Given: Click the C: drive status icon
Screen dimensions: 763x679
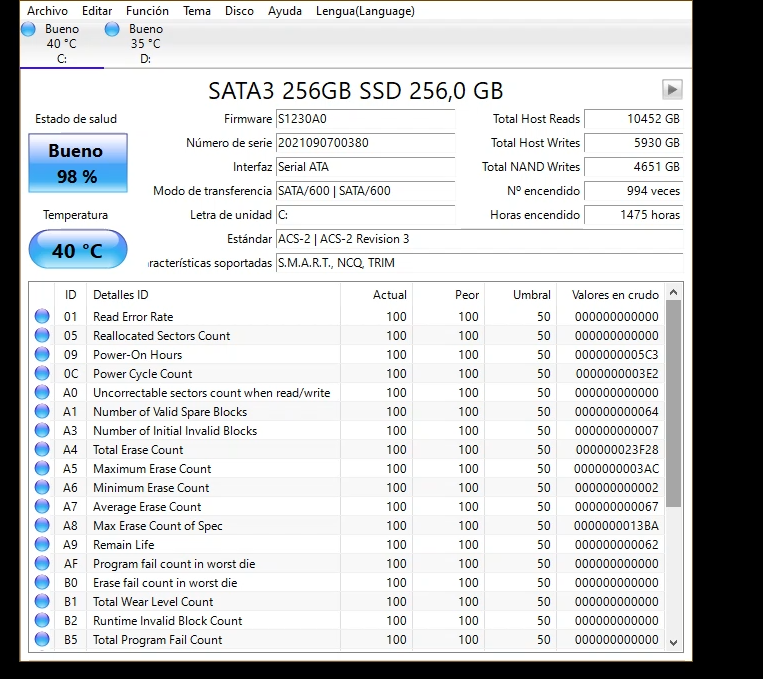Looking at the screenshot, I should point(28,29).
